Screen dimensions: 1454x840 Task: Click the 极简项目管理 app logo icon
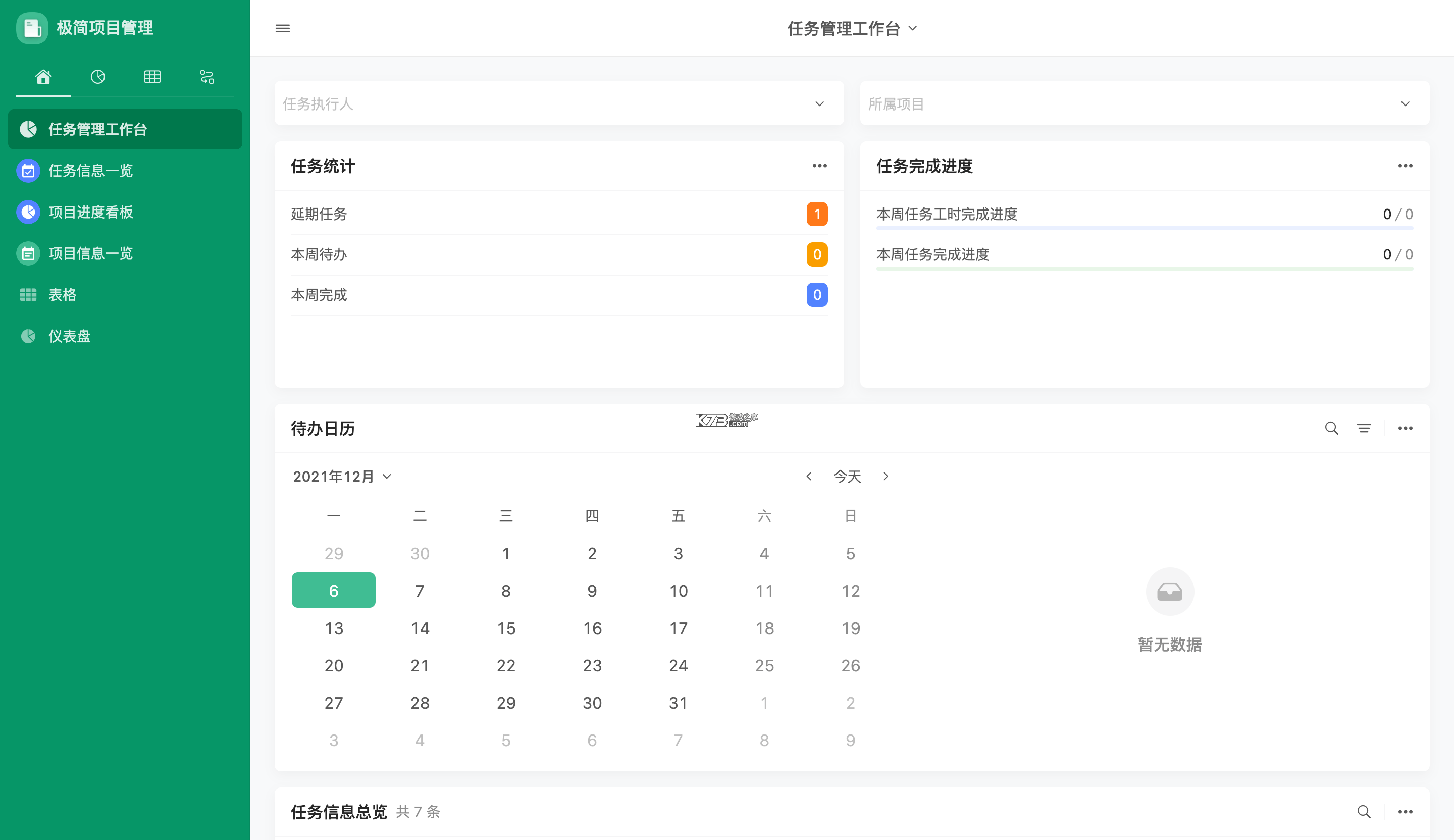[32, 28]
